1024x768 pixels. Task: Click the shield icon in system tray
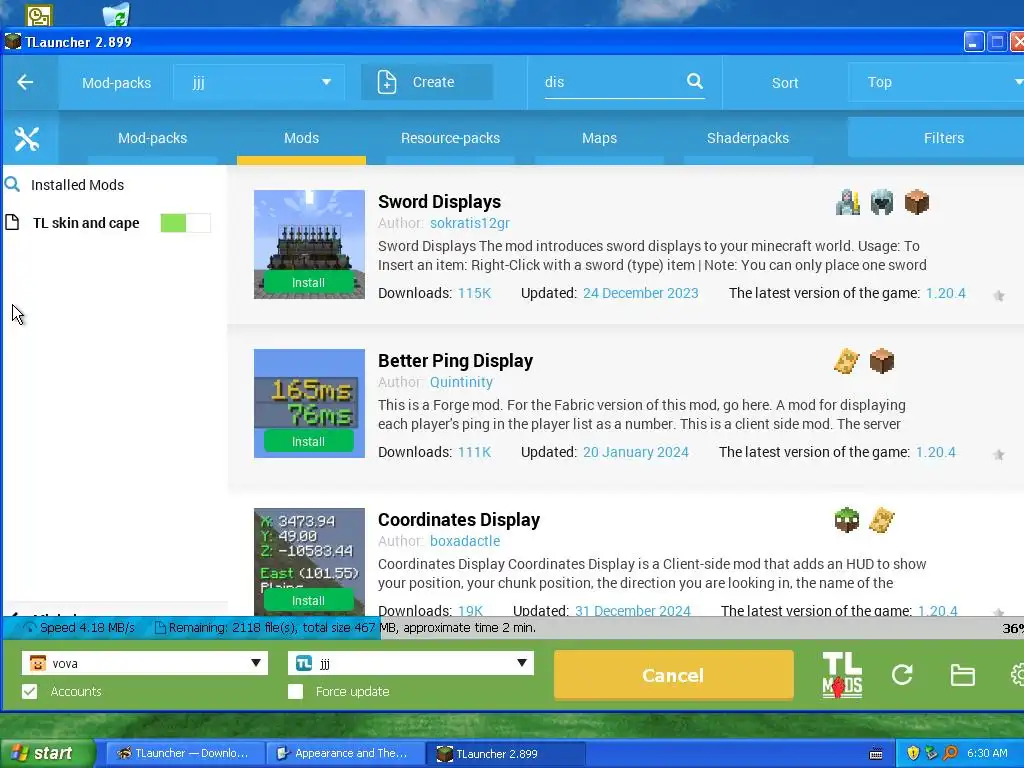[913, 753]
